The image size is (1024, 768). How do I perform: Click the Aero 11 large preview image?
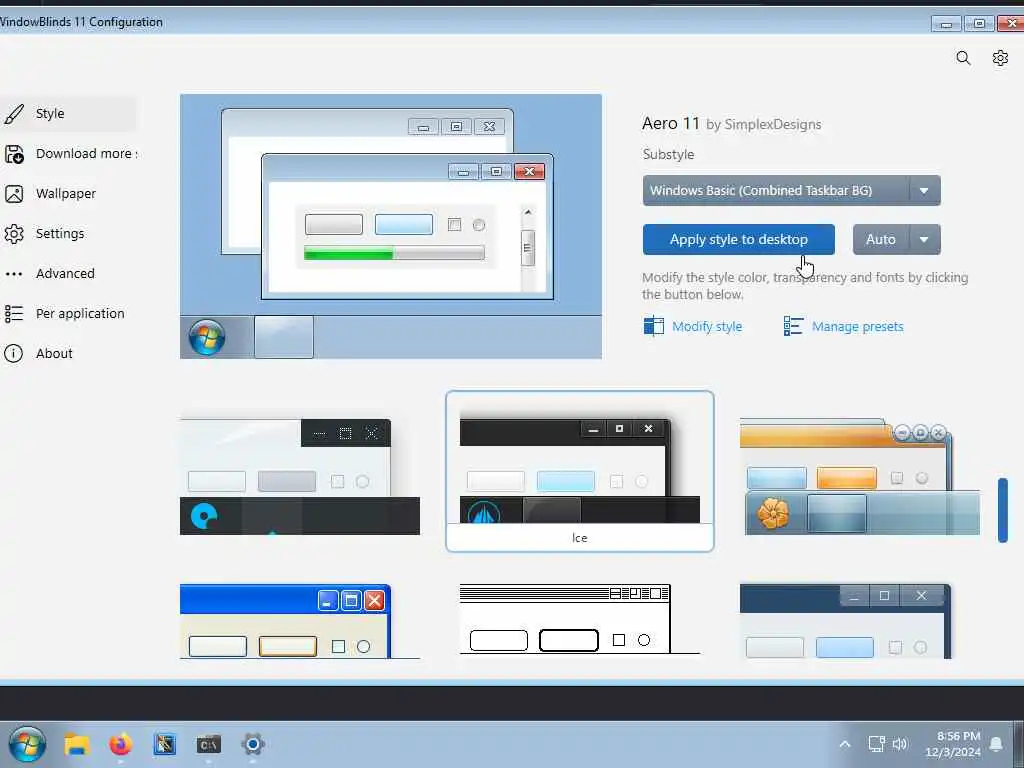391,227
